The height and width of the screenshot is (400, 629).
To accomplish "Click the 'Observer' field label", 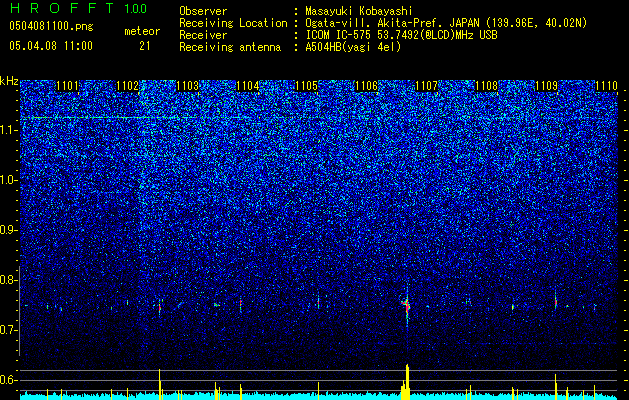I will (x=203, y=11).
